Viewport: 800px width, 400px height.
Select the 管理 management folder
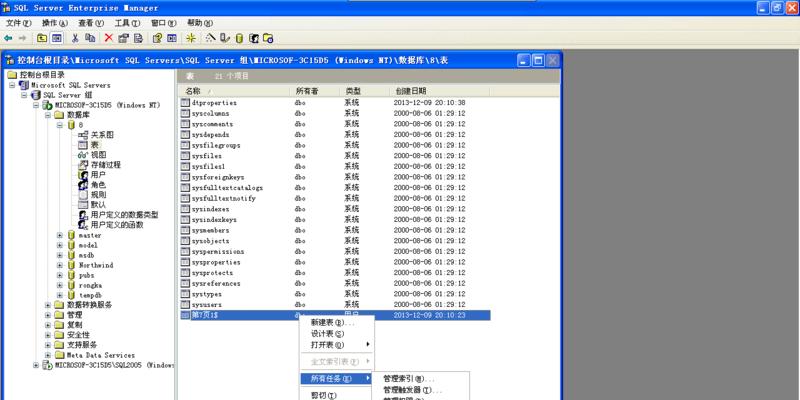[x=74, y=315]
